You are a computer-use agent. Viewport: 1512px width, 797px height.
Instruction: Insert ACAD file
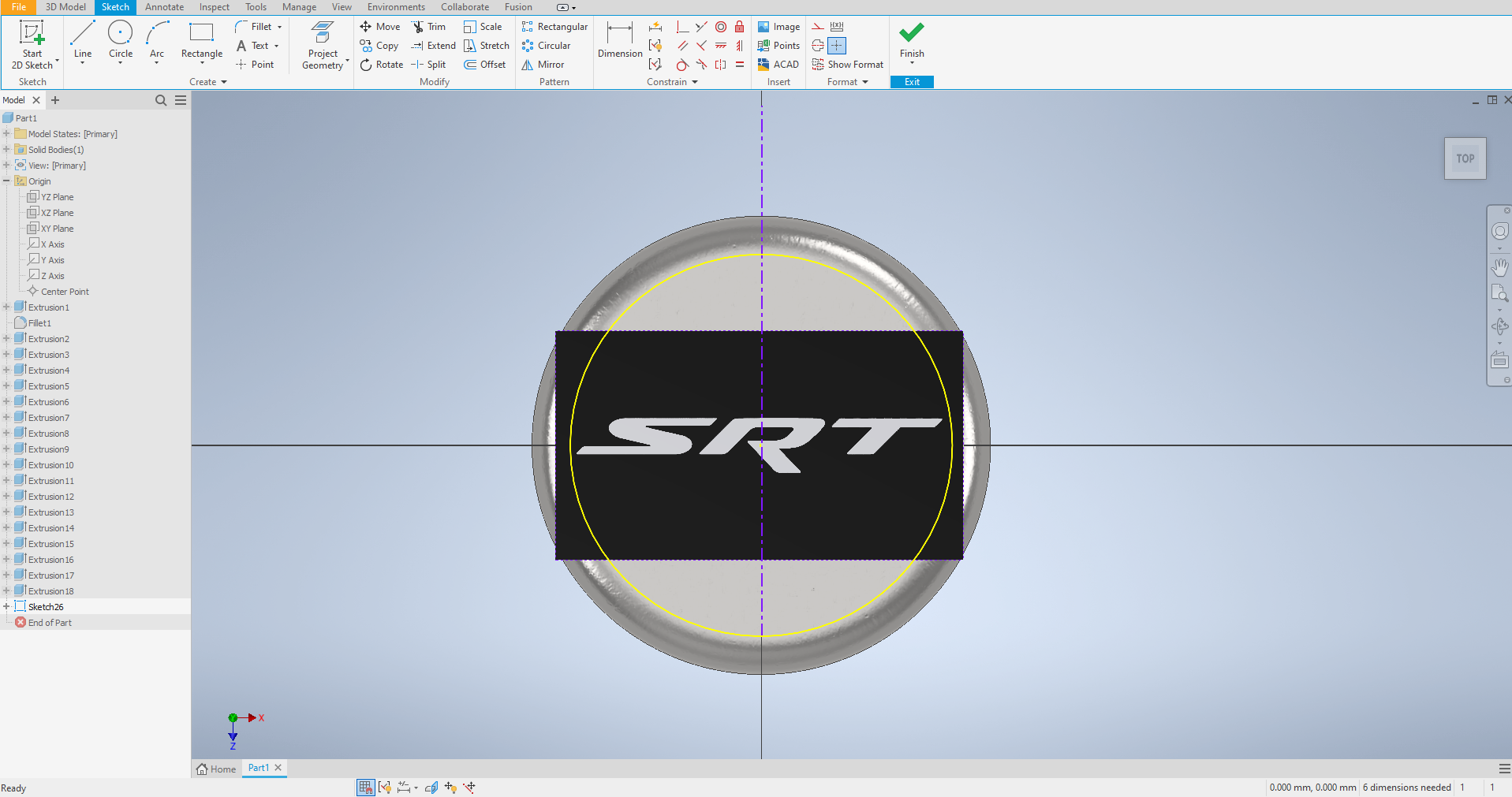(x=778, y=65)
